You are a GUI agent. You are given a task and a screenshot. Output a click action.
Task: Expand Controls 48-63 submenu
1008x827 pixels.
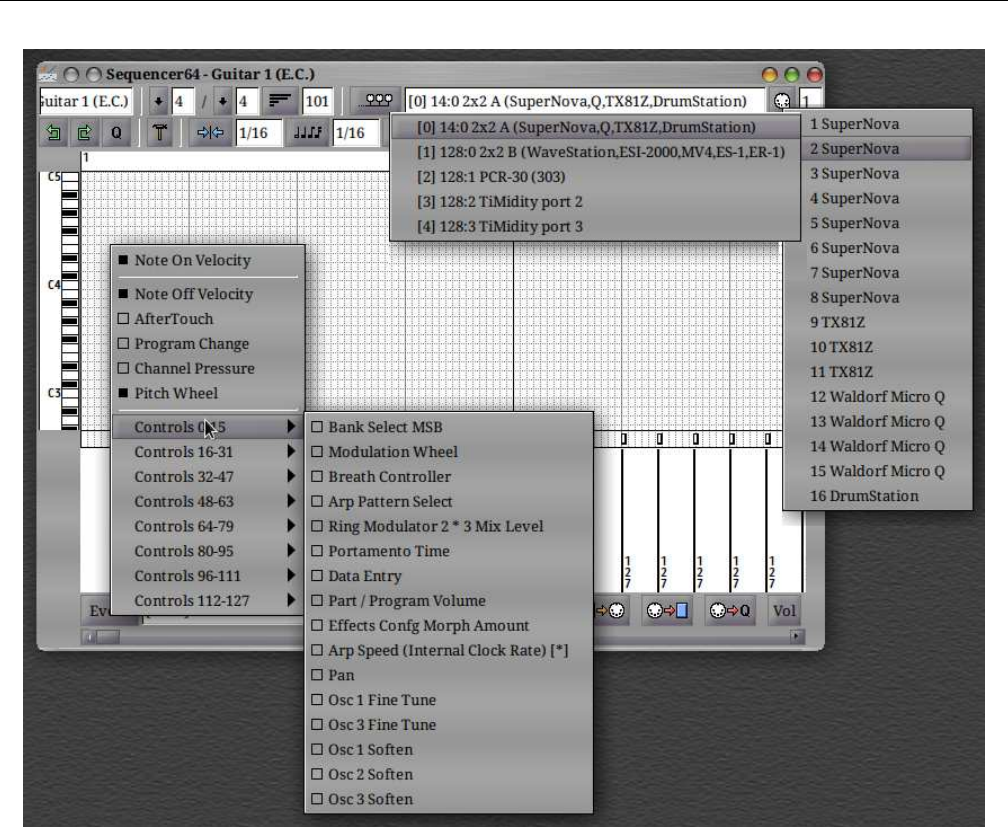(208, 502)
